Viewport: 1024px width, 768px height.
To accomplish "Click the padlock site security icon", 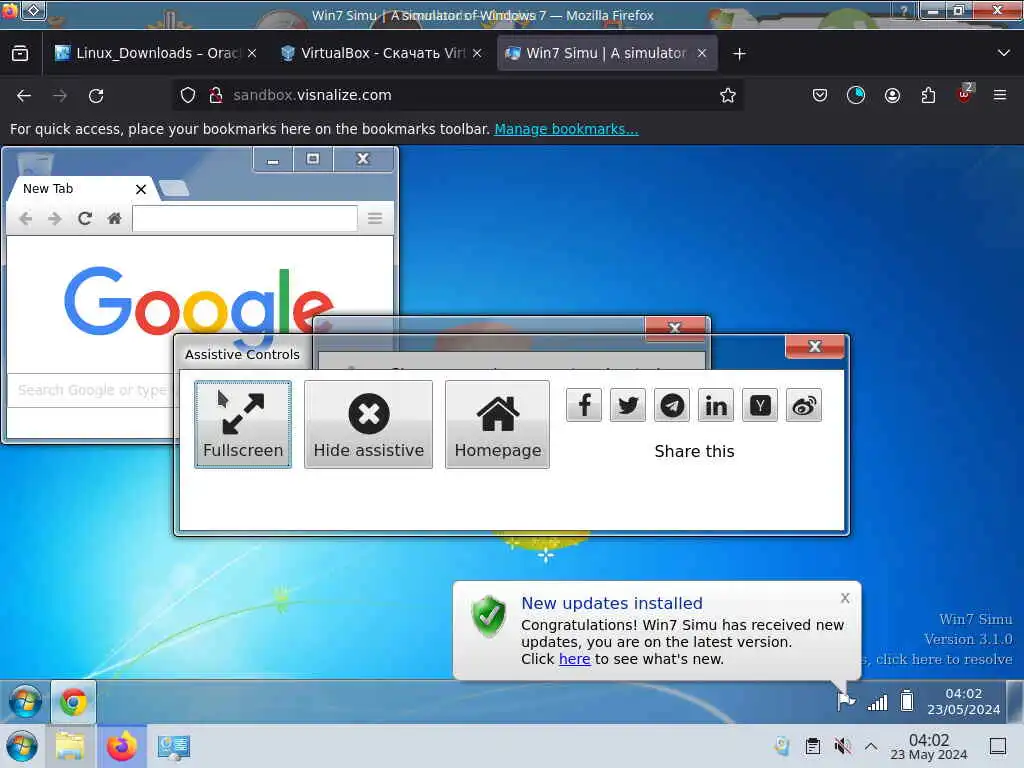I will pyautogui.click(x=216, y=95).
